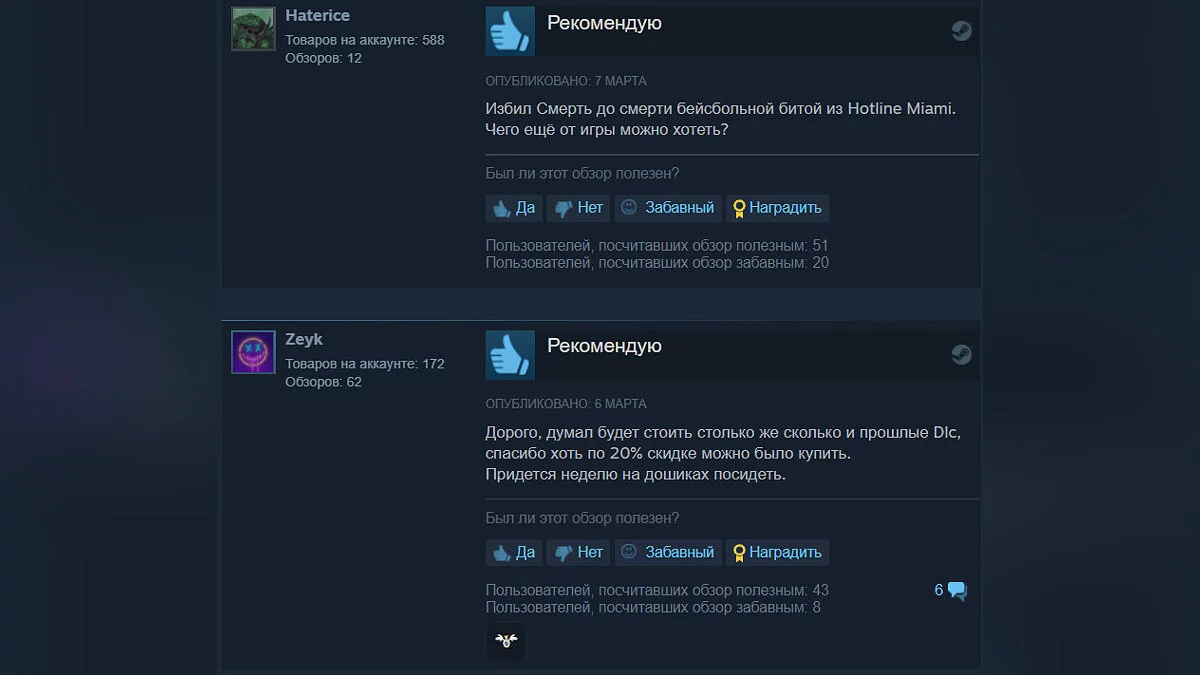Open the comments bubble showing 6 replies
This screenshot has width=1200, height=675.
point(951,590)
